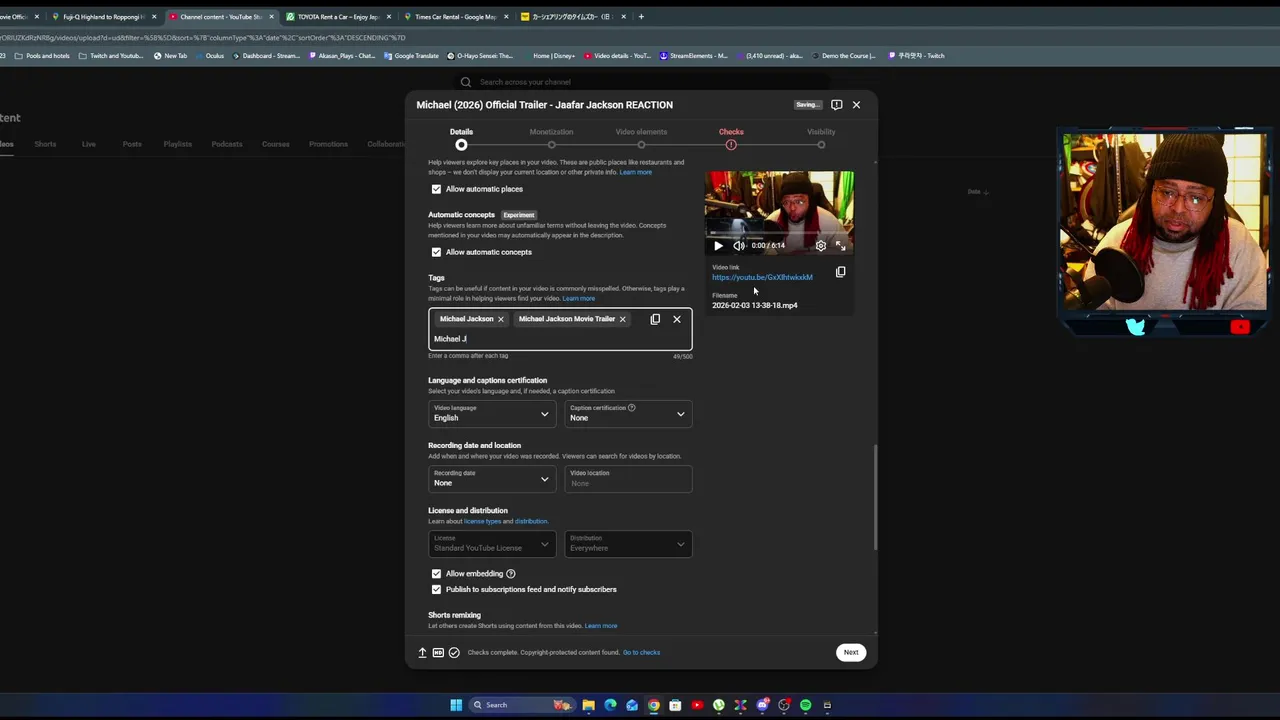Screen dimensions: 1280x720
Task: Go to the Visibility step
Action: (821, 138)
